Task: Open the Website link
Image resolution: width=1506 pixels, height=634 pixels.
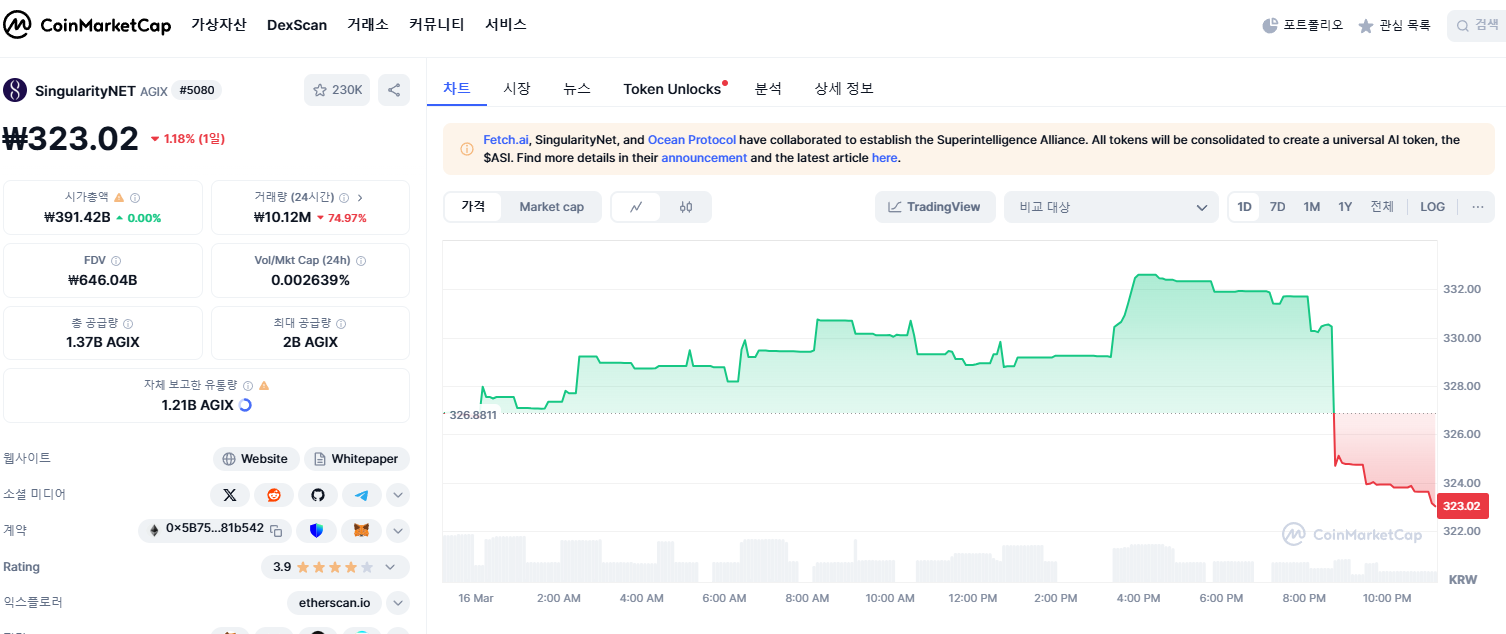Action: point(255,459)
